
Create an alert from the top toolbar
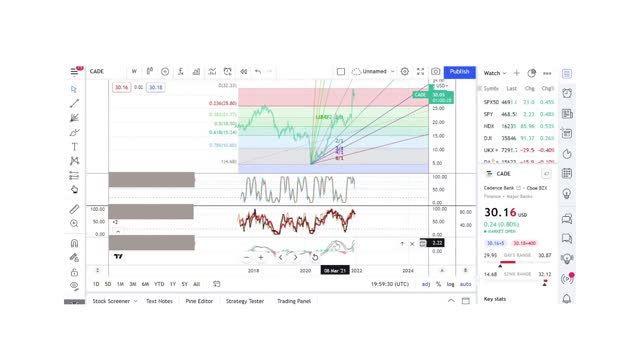coord(227,71)
